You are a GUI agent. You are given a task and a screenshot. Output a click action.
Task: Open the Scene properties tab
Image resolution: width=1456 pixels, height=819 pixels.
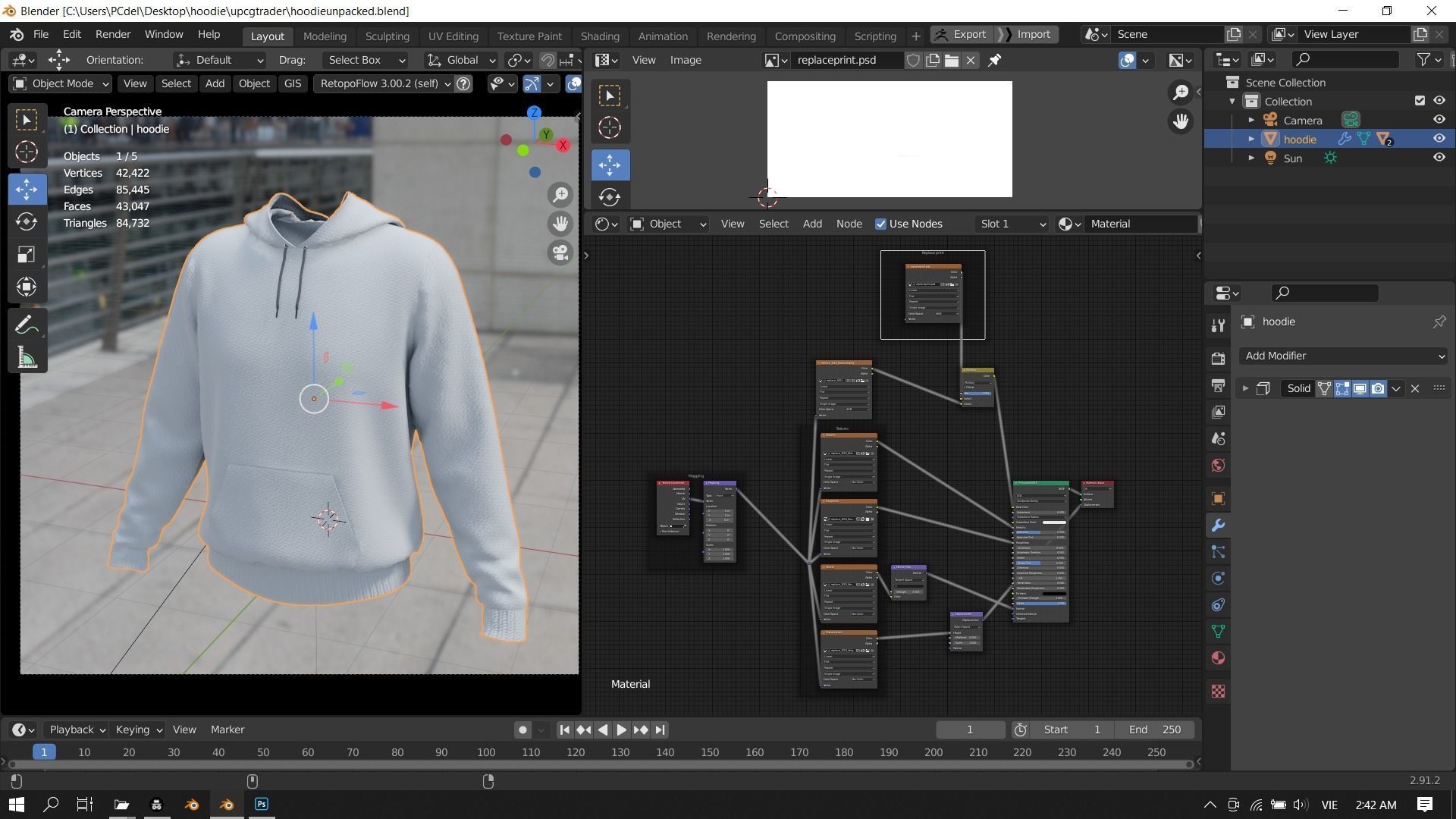tap(1218, 438)
